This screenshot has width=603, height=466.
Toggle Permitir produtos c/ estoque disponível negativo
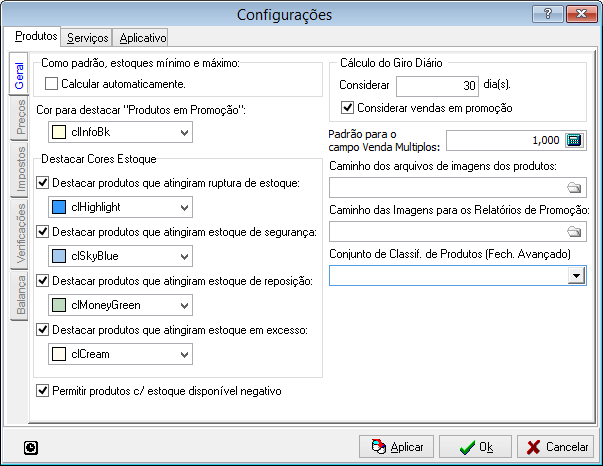[42, 391]
